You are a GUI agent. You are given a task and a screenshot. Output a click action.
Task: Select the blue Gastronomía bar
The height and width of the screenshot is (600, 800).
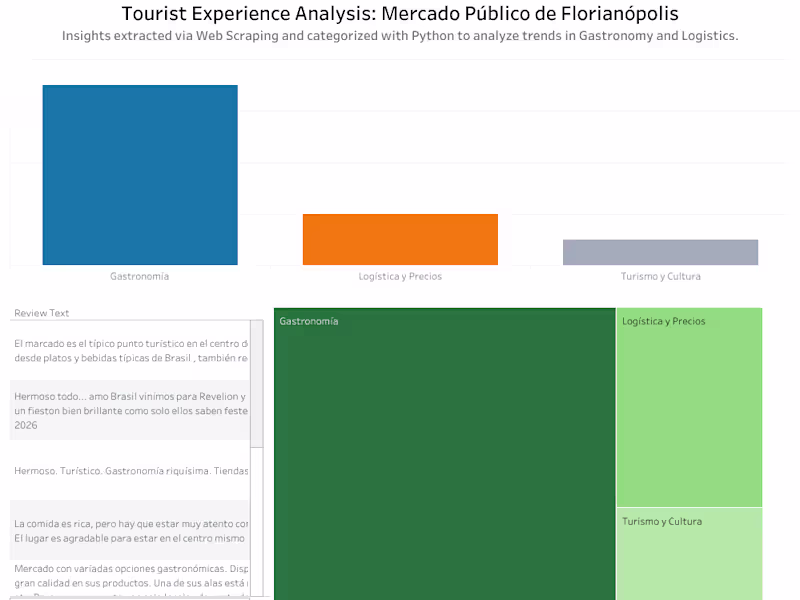click(x=140, y=175)
